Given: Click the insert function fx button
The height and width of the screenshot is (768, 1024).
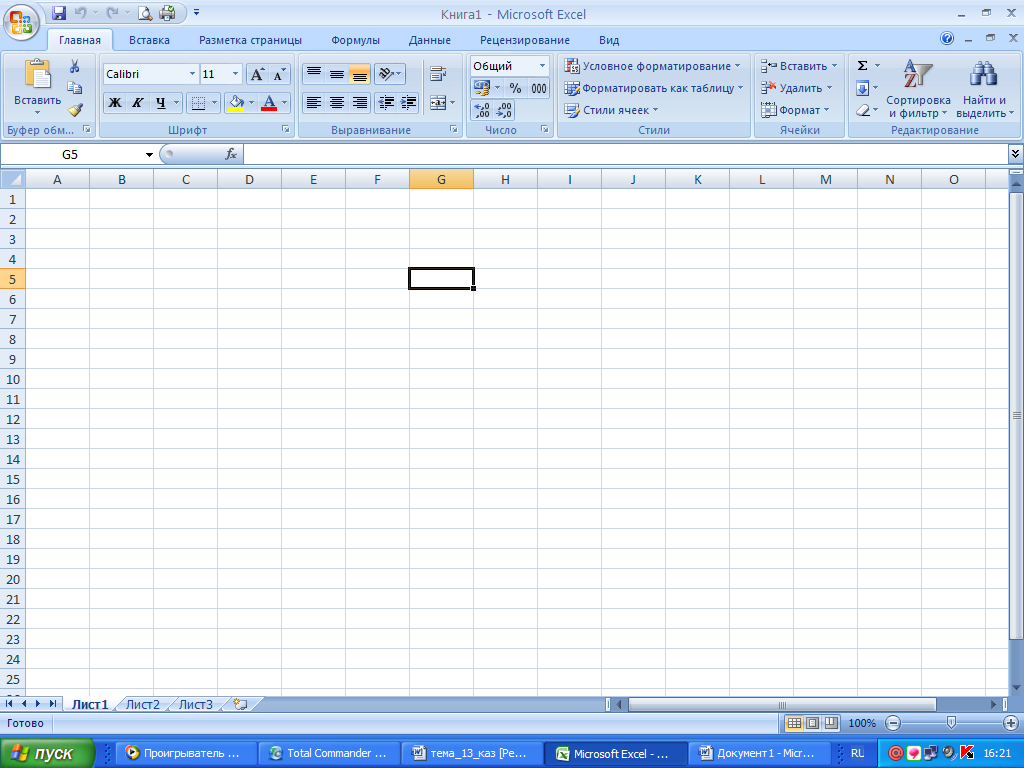Looking at the screenshot, I should pyautogui.click(x=231, y=154).
